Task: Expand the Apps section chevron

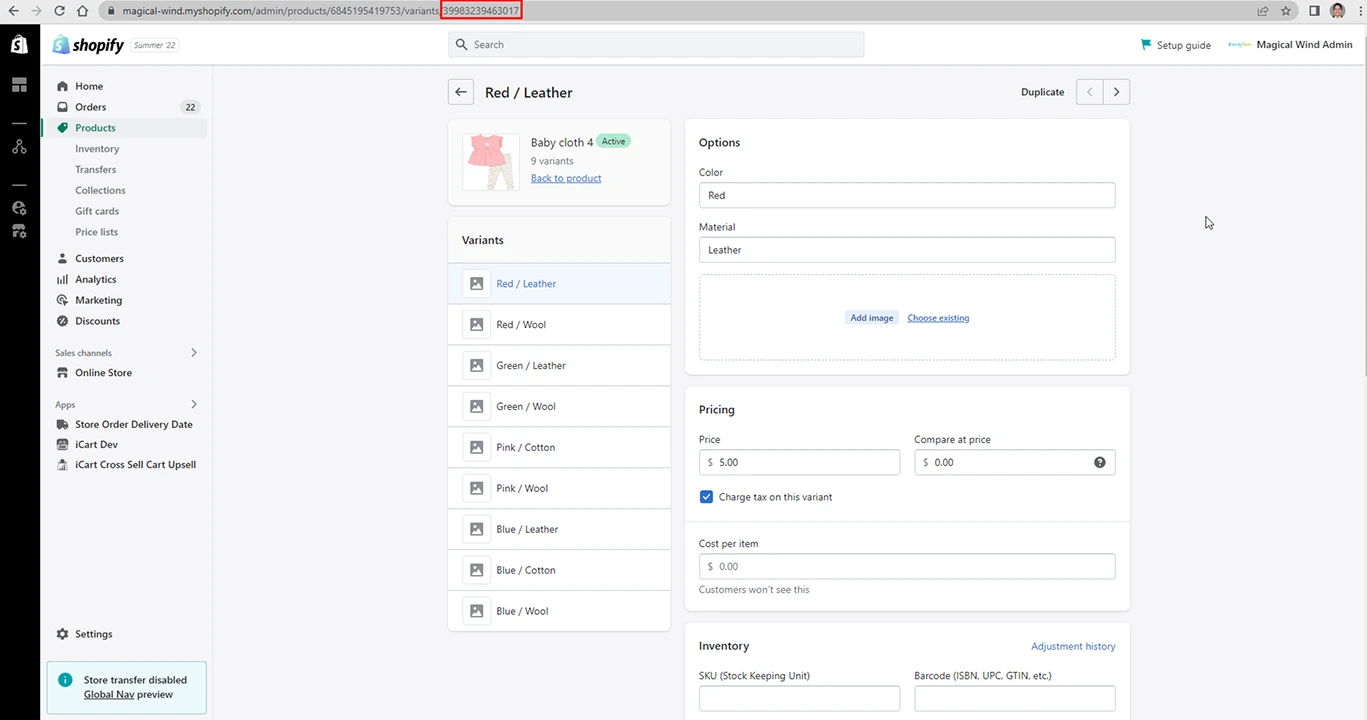Action: (x=194, y=404)
